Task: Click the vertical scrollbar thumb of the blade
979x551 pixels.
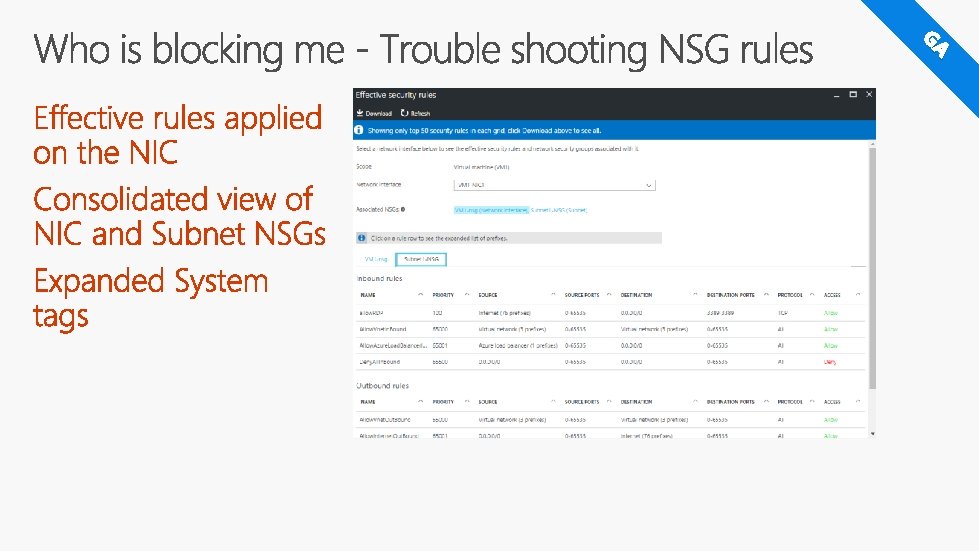Action: [x=872, y=267]
